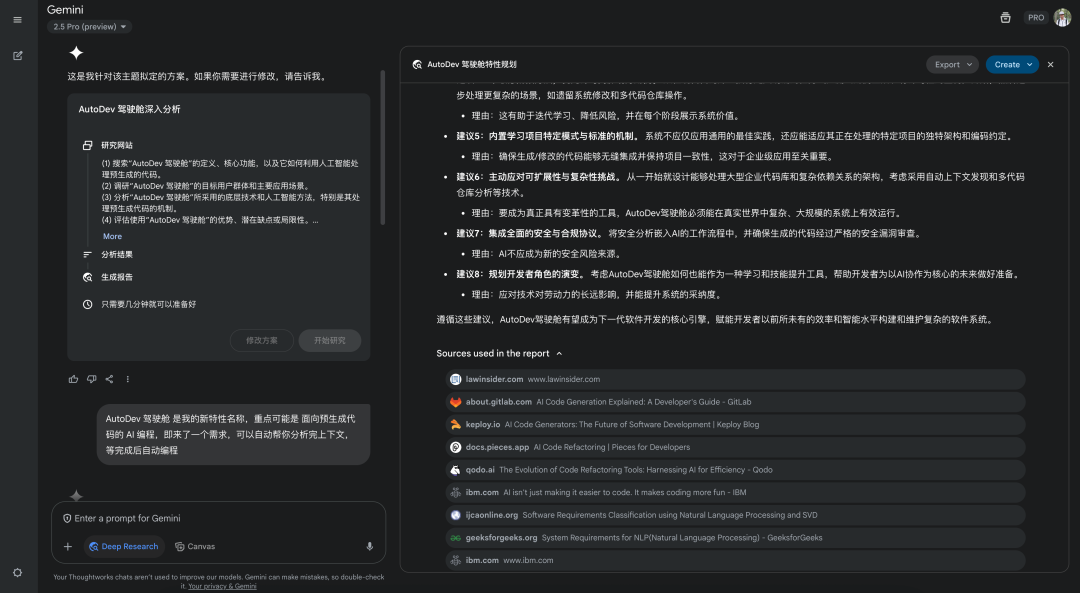Open the 2.5 Pro model selector dropdown
This screenshot has height=593, width=1080.
pos(89,27)
